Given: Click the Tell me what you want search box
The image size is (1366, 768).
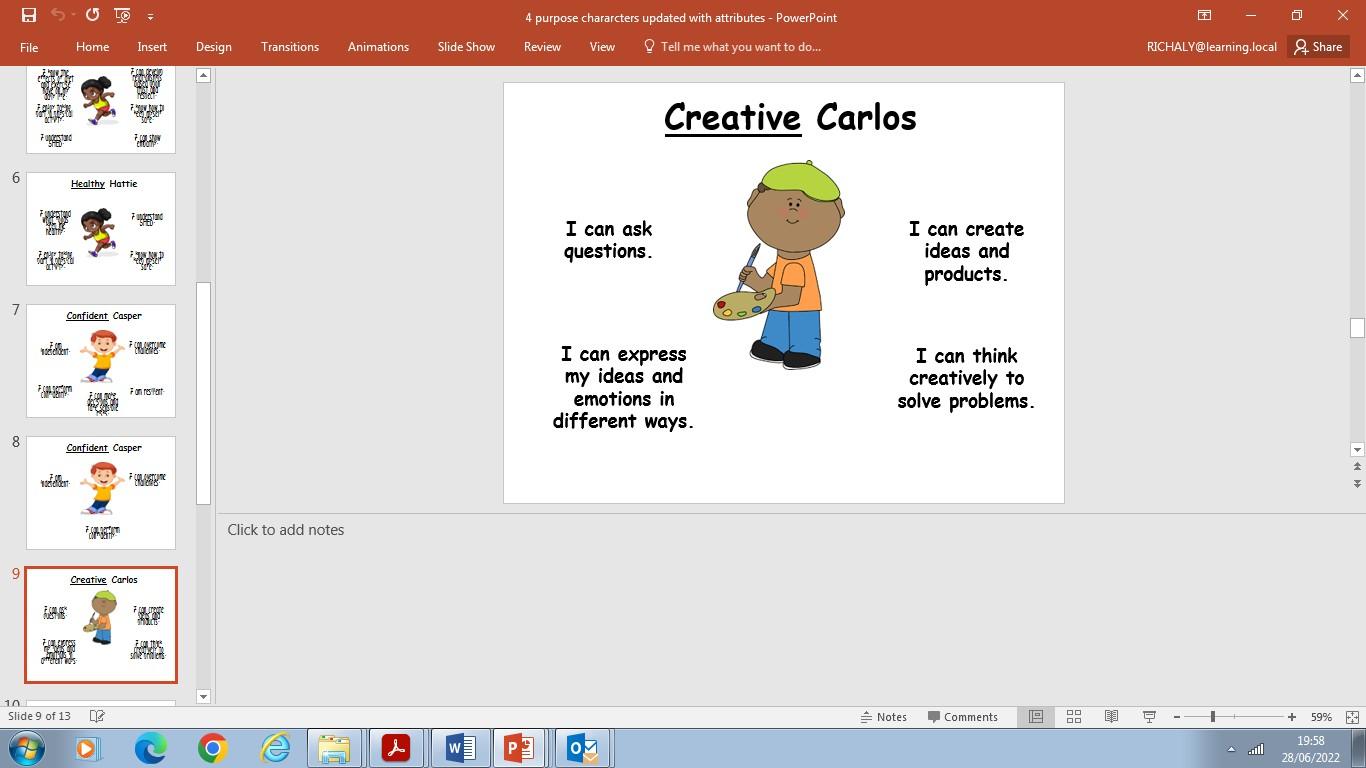Looking at the screenshot, I should point(732,47).
